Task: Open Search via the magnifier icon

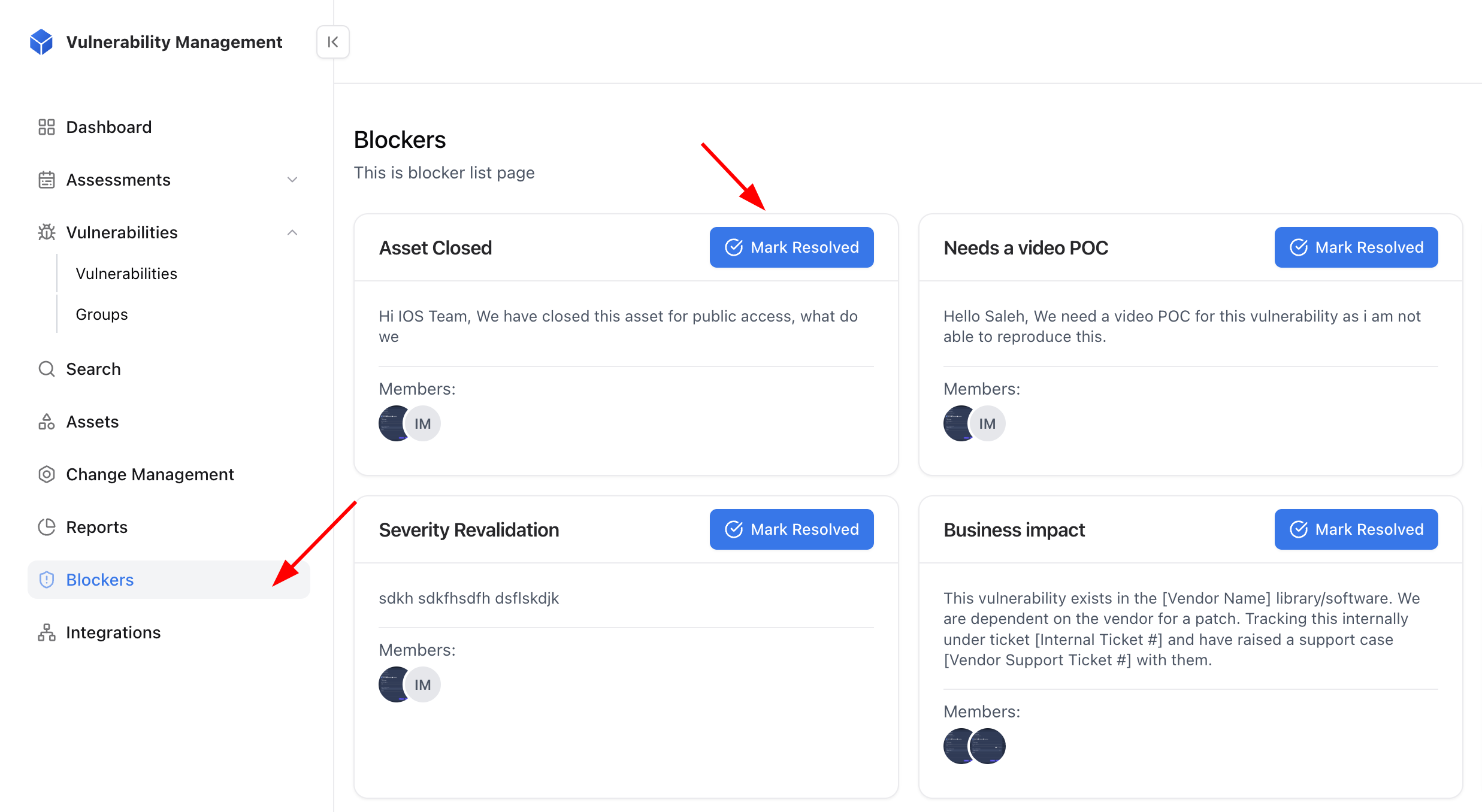Action: point(46,369)
